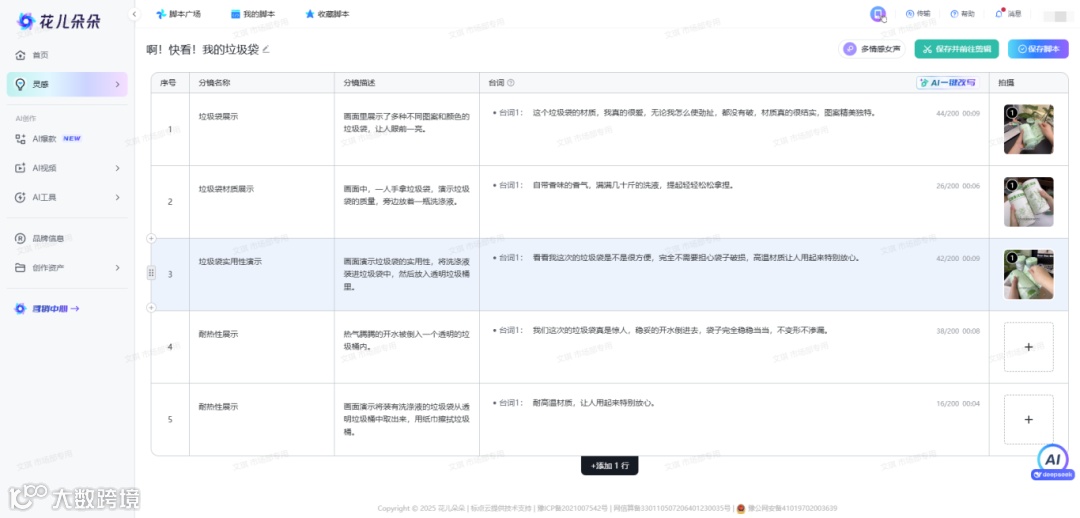Screen dimensions: 1080x518
Task: Open the 营销中枢 link in the sidebar
Action: [x=56, y=309]
